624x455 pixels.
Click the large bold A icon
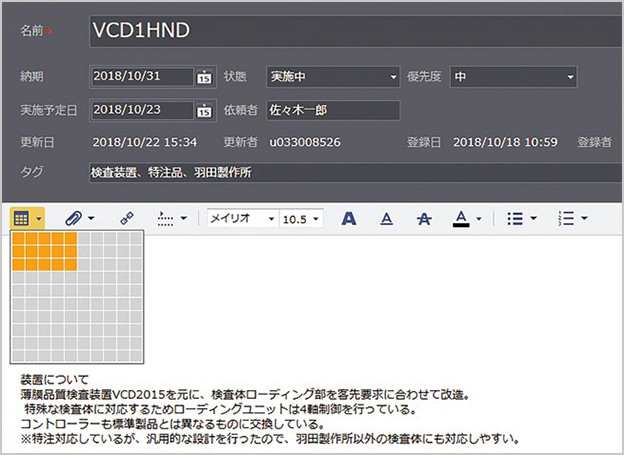click(x=349, y=217)
